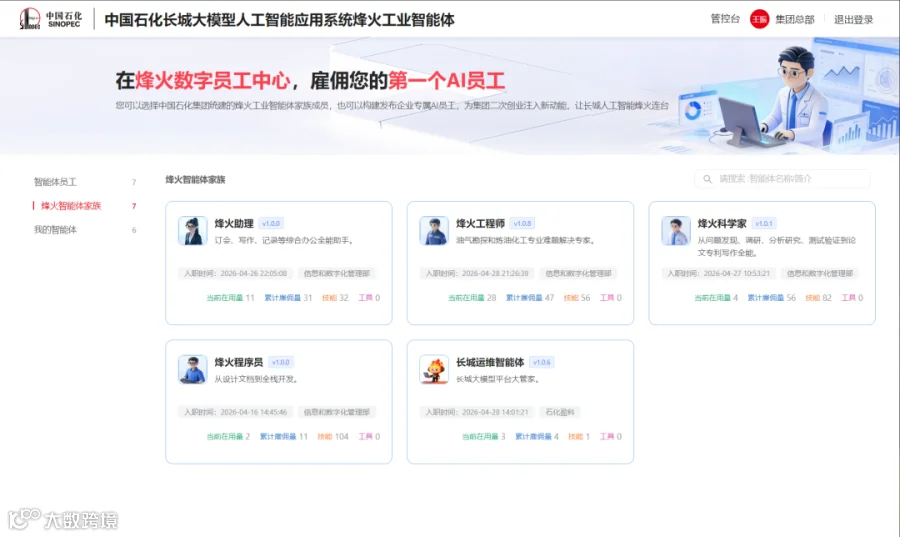Focus the agent name search field
Image resolution: width=900 pixels, height=537 pixels.
782,179
